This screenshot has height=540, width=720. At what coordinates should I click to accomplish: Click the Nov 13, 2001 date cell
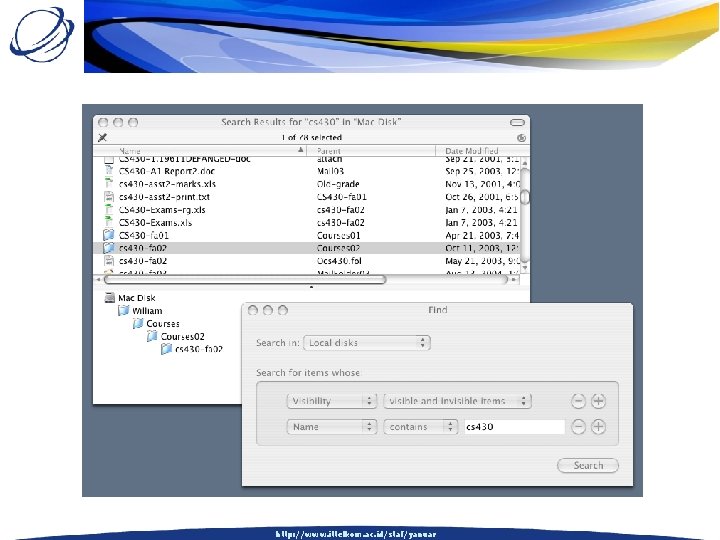[x=482, y=184]
